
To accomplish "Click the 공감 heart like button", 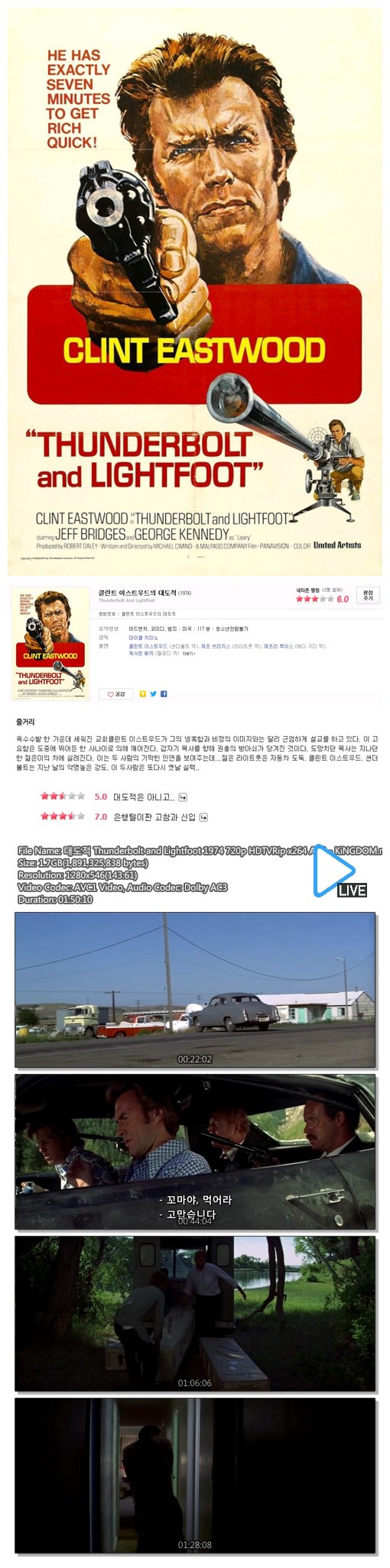I will [116, 693].
